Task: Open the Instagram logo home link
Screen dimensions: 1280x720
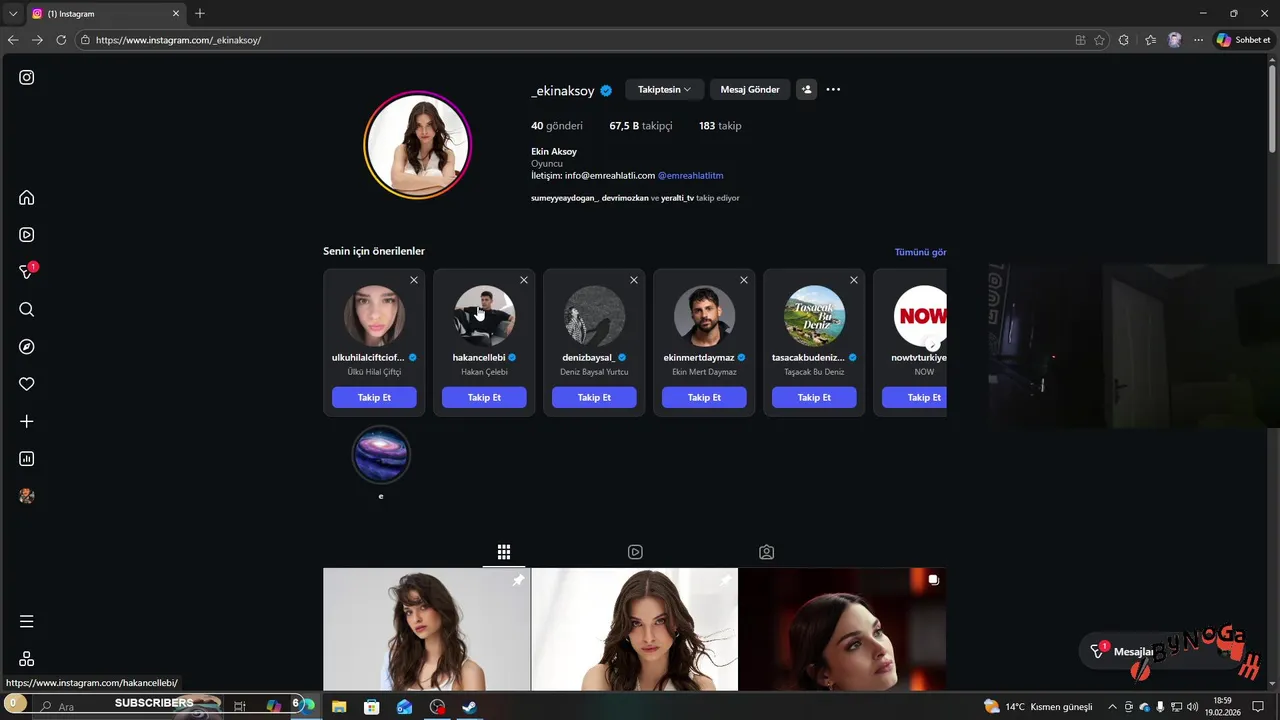Action: (27, 77)
